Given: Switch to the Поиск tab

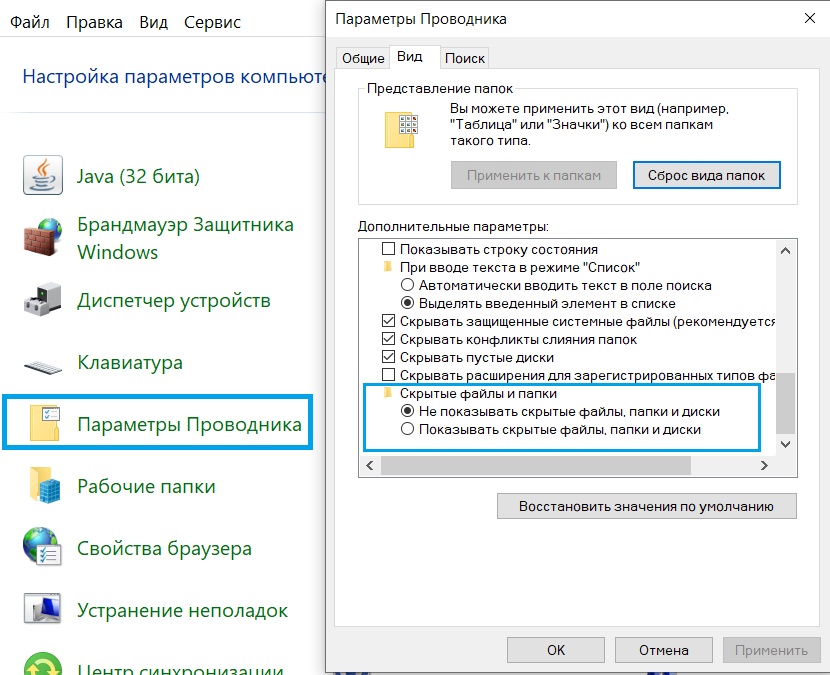Looking at the screenshot, I should click(x=465, y=58).
